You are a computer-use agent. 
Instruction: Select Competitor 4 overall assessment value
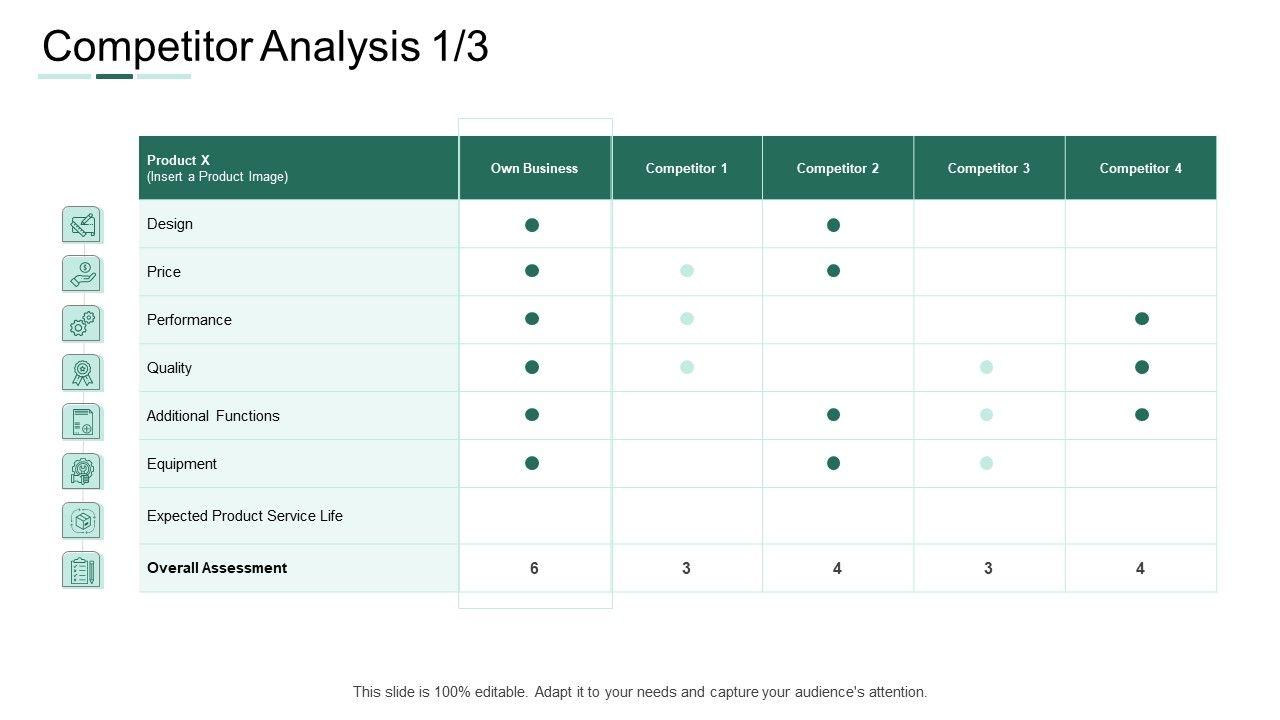(1140, 568)
